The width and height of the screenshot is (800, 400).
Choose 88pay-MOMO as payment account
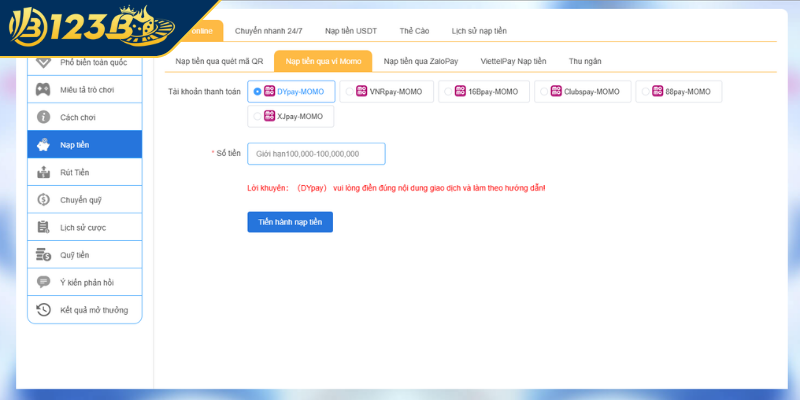(645, 91)
